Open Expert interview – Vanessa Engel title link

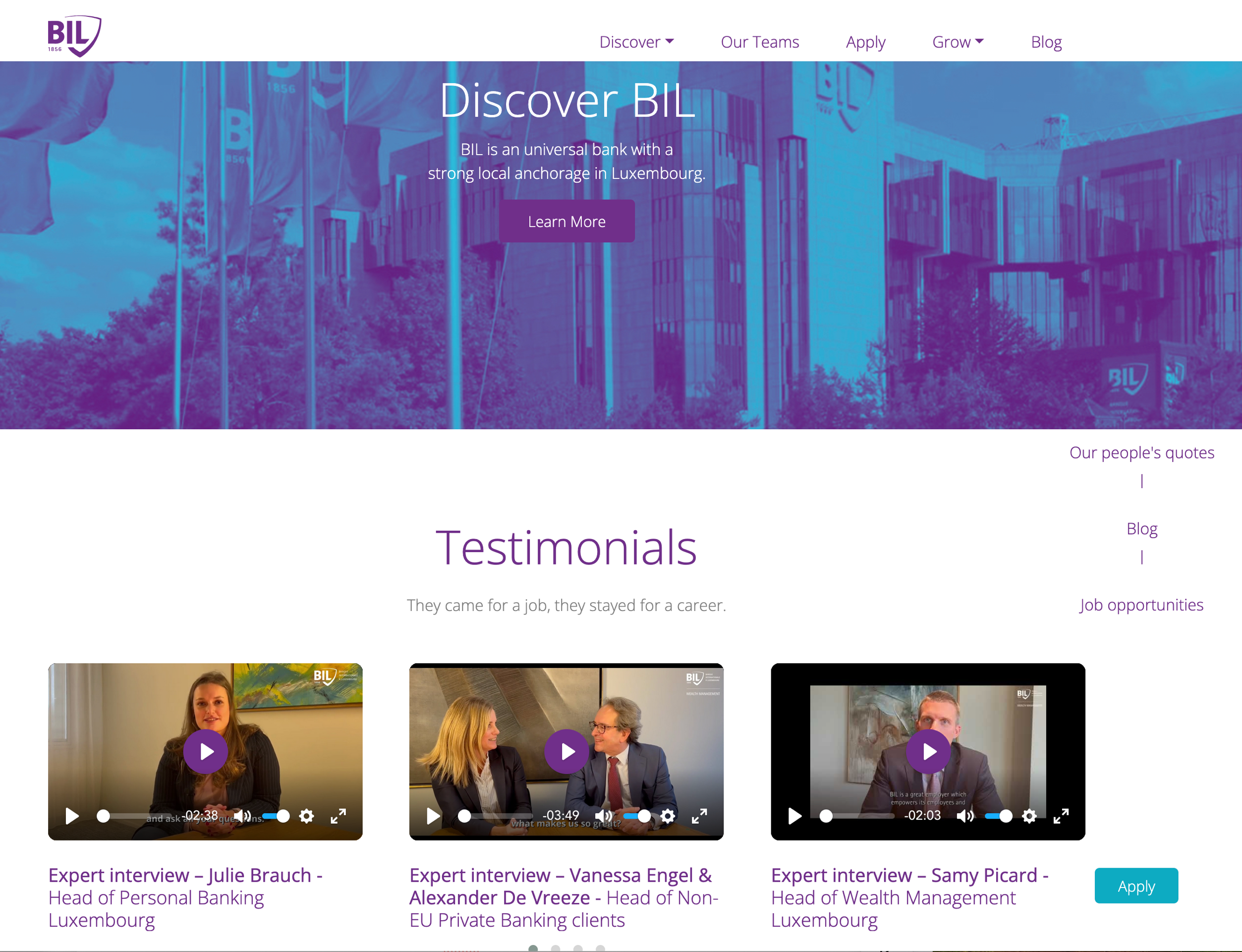[565, 897]
